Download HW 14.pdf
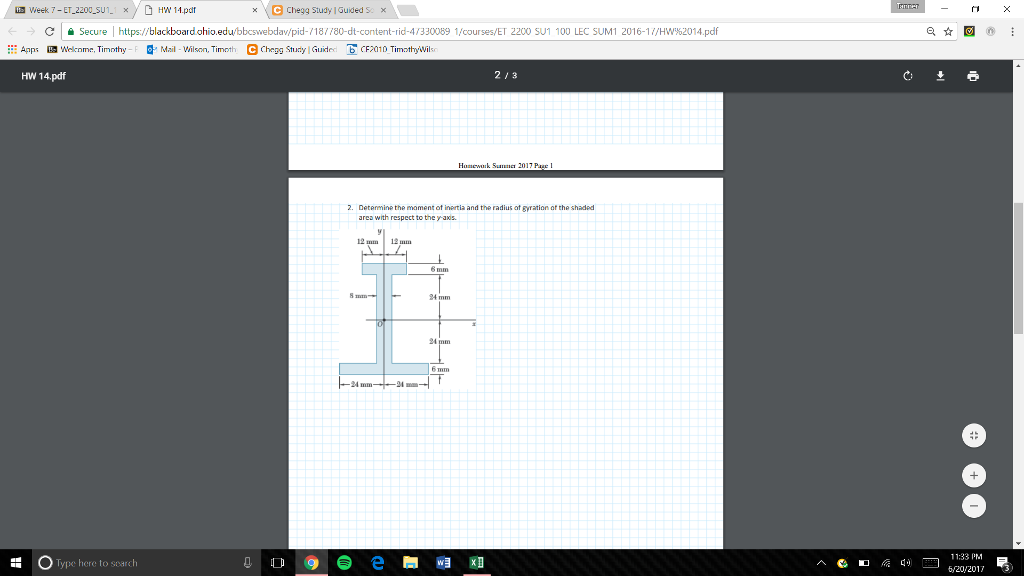This screenshot has height=576, width=1024. (x=940, y=73)
